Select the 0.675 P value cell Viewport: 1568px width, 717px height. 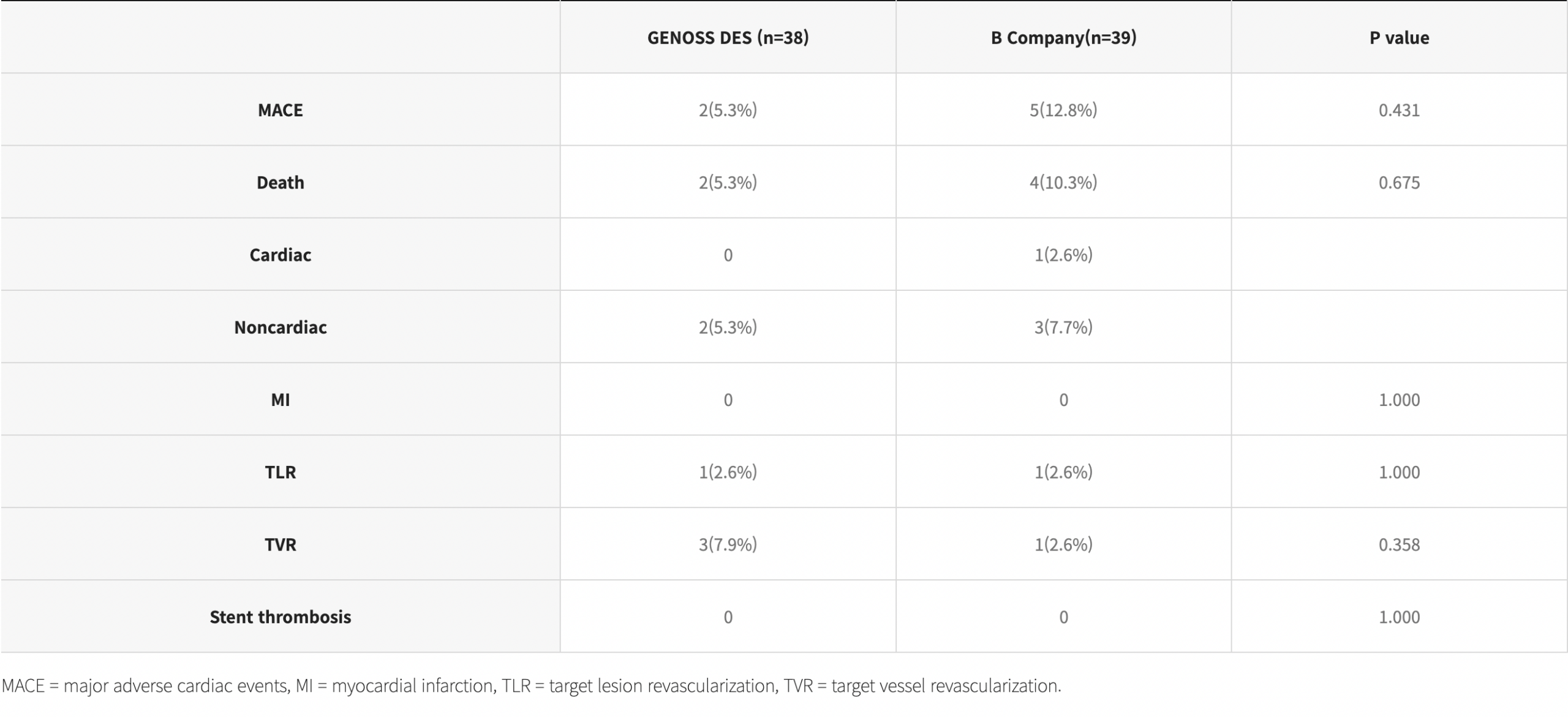[x=1399, y=182]
